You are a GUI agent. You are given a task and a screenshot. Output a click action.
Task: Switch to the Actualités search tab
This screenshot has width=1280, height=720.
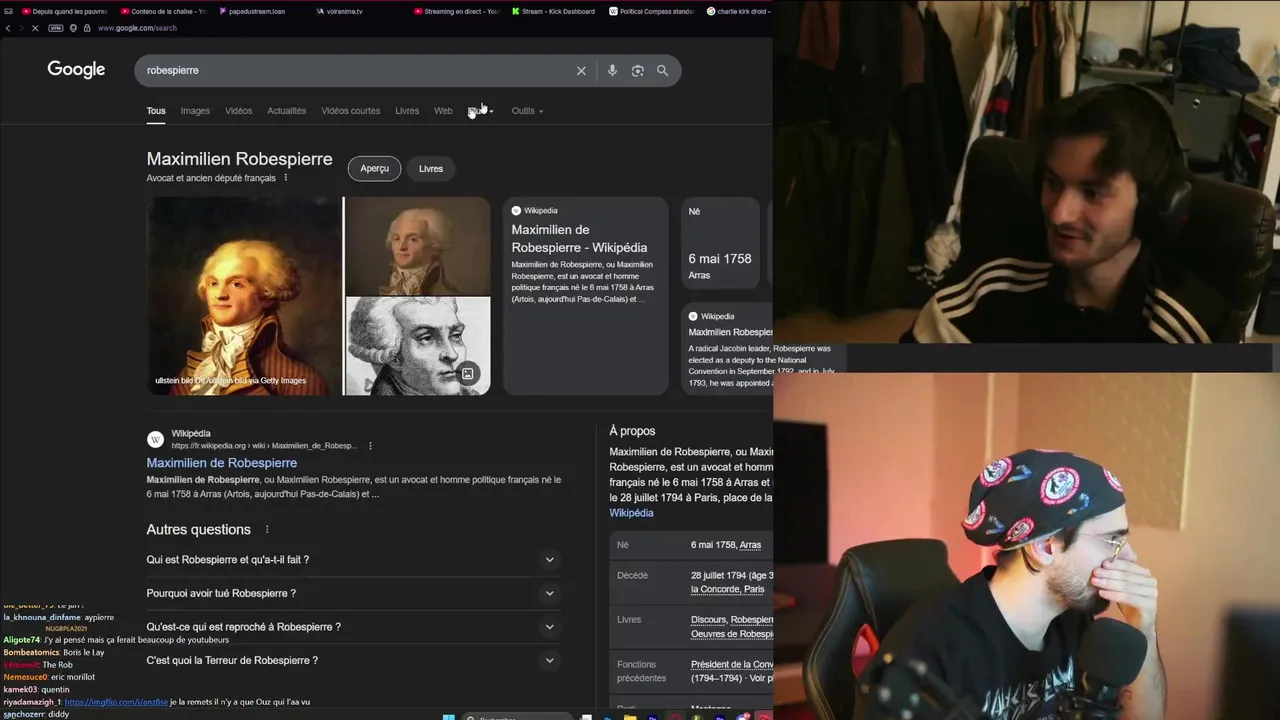click(x=286, y=111)
